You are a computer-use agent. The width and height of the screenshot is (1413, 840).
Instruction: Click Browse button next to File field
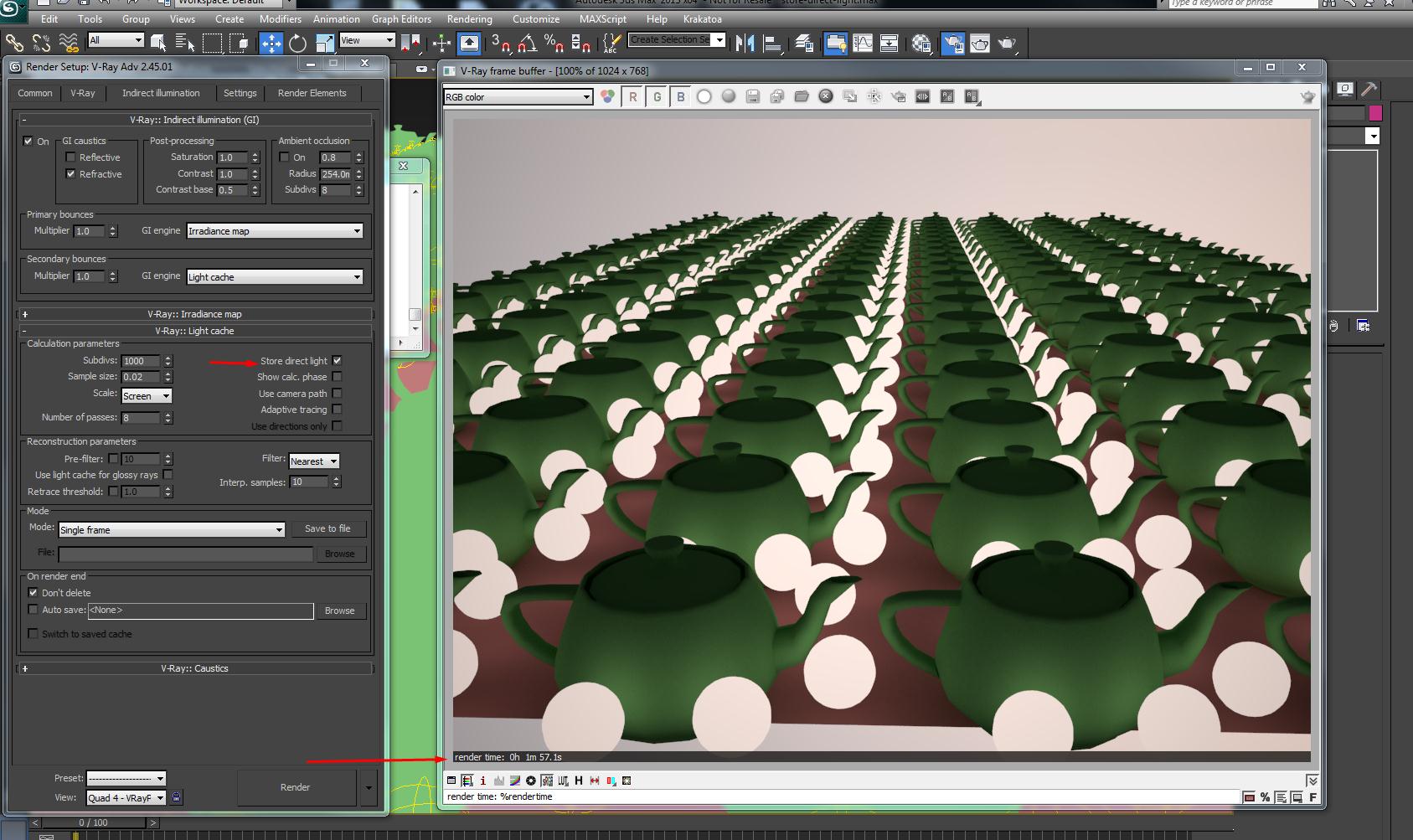pos(339,554)
